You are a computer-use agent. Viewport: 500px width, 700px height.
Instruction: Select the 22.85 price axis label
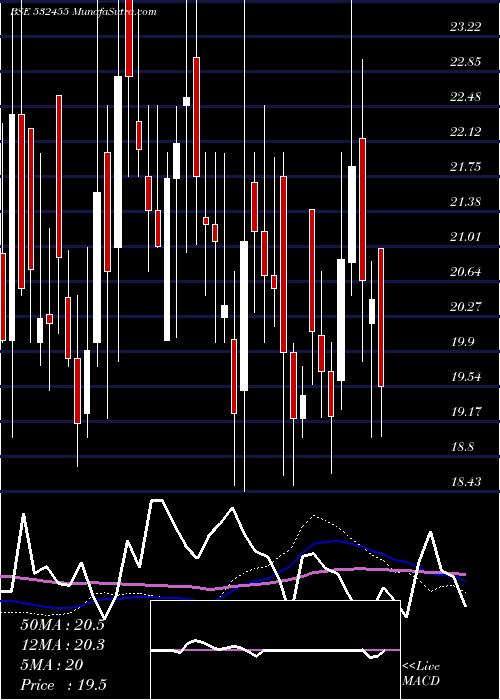(466, 61)
